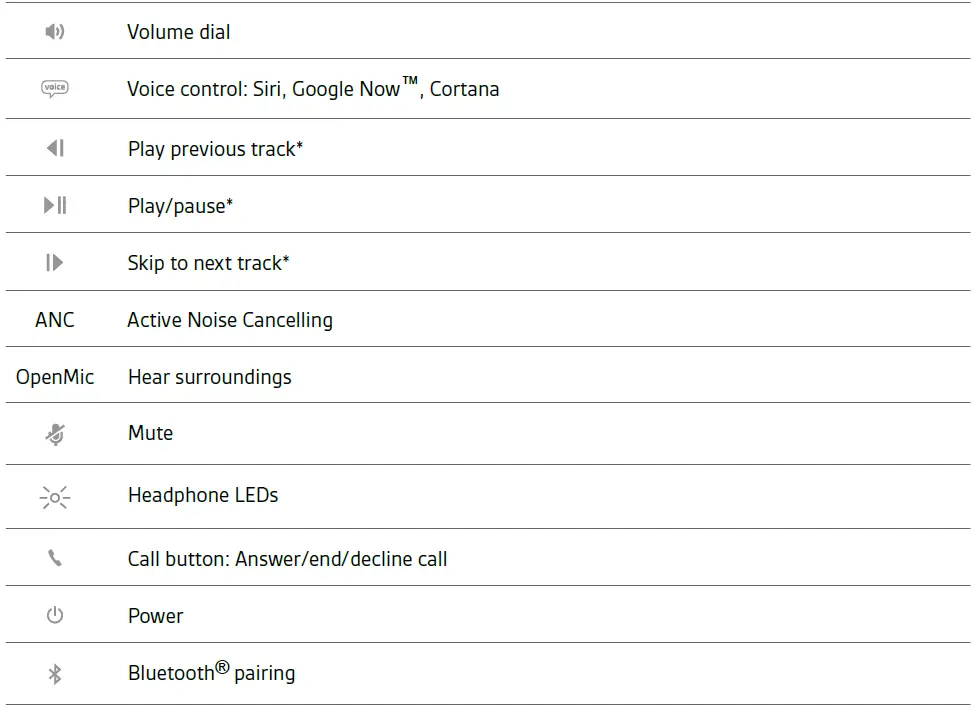Click the play/pause icon
This screenshot has width=977, height=708.
click(55, 205)
